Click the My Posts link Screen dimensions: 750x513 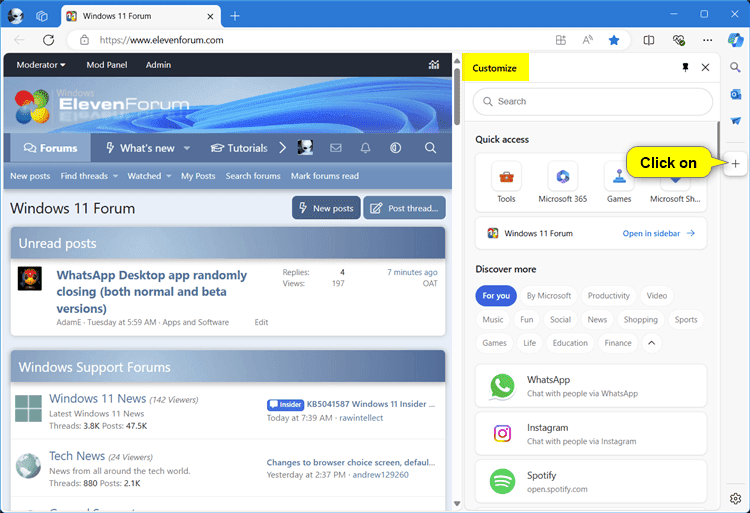coord(198,176)
